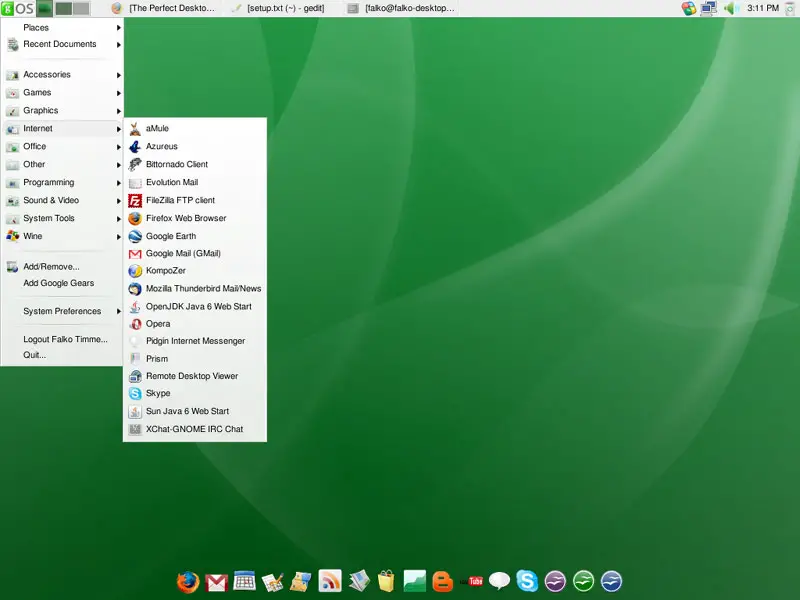Screen dimensions: 800x600
Task: Start FileZilla FTP client
Action: (195, 201)
